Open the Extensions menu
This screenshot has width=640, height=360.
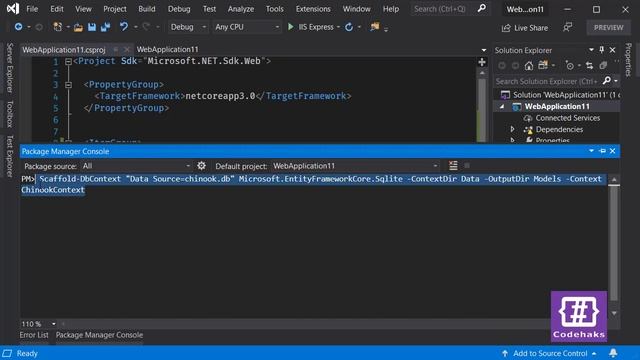tap(313, 9)
